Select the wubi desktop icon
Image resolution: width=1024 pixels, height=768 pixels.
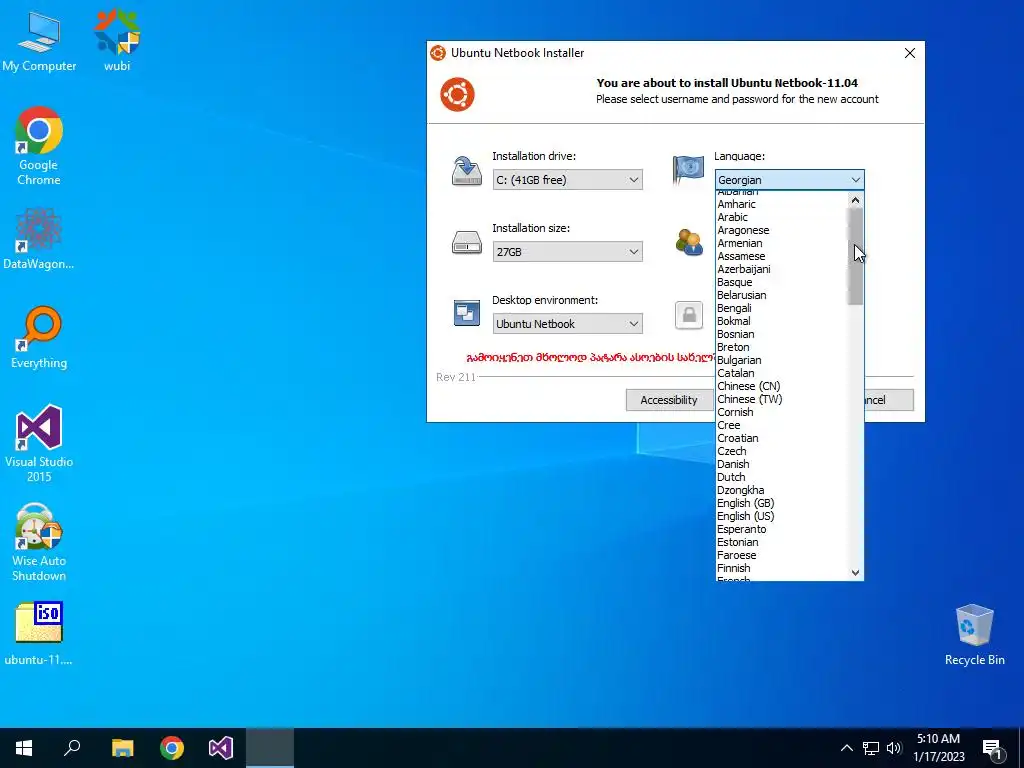(117, 41)
